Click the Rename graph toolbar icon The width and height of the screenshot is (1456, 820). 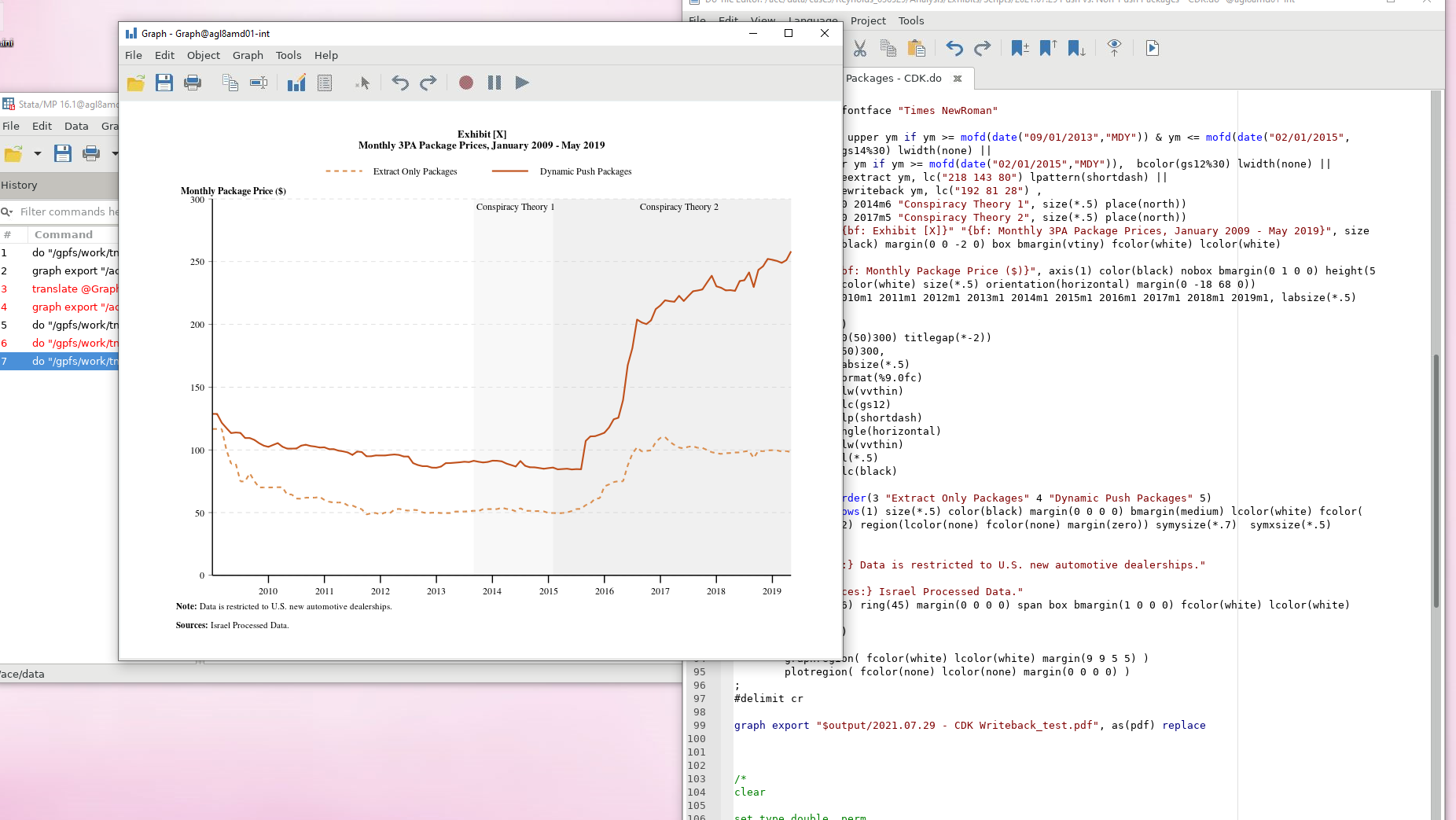(258, 83)
